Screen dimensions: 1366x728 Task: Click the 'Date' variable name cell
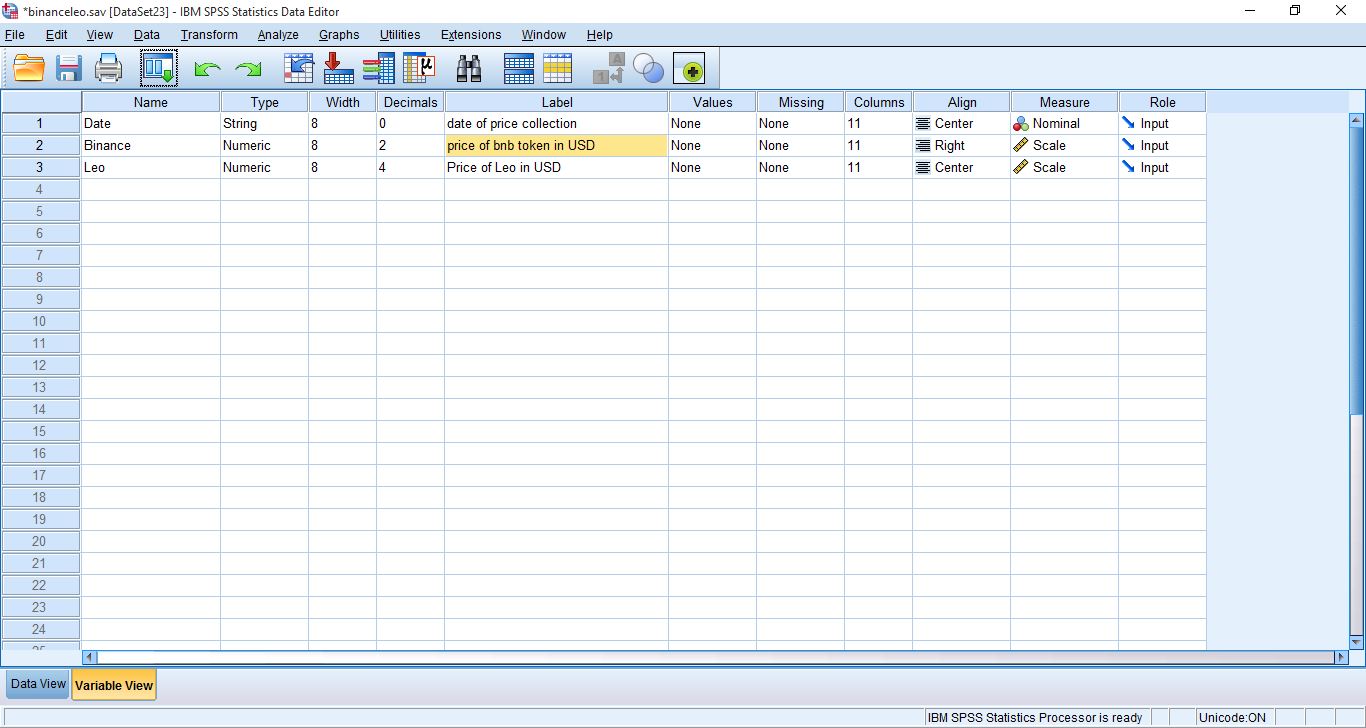[151, 124]
